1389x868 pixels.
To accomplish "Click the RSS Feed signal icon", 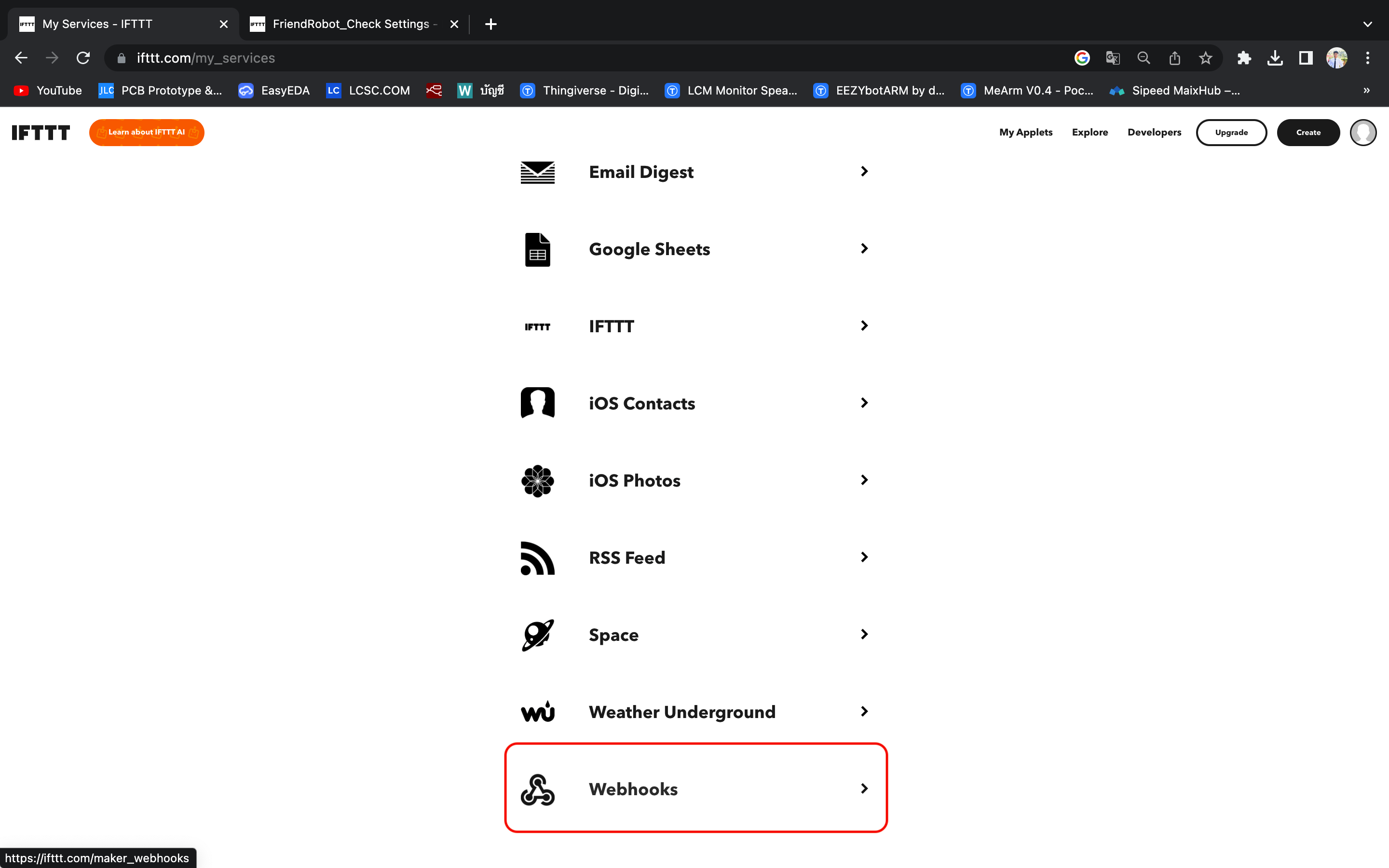I will [537, 558].
